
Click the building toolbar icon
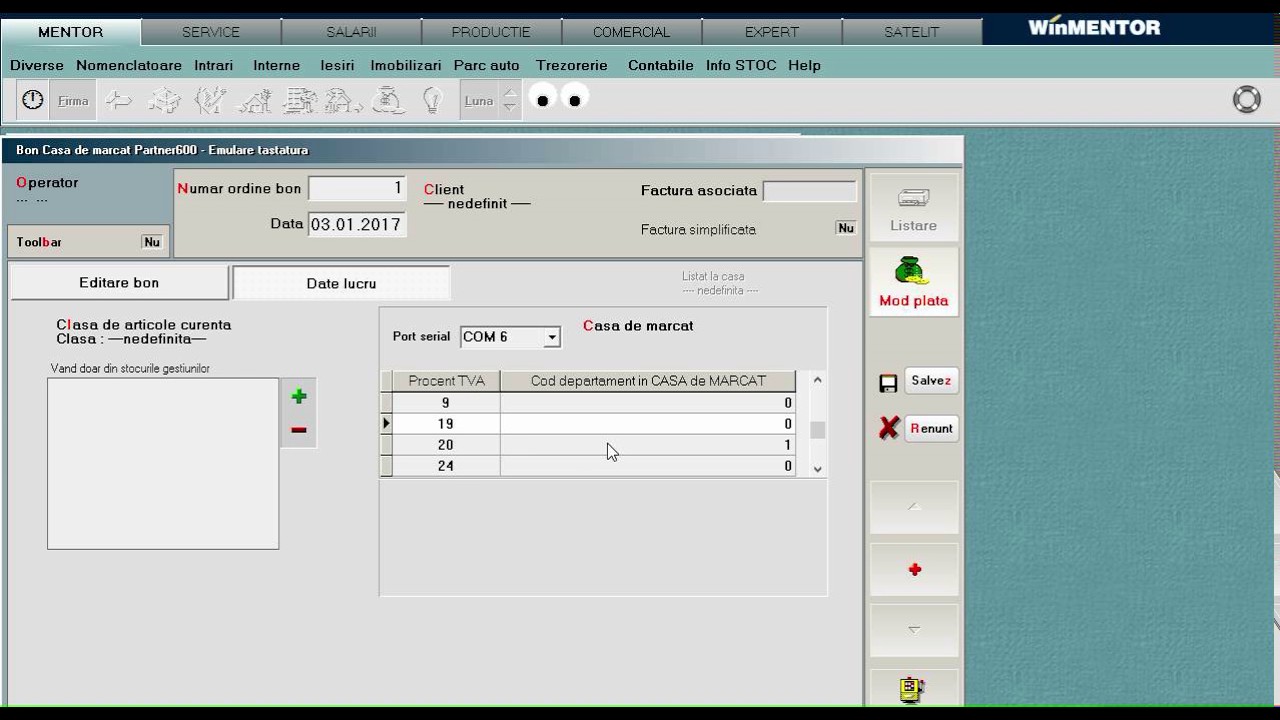(300, 100)
